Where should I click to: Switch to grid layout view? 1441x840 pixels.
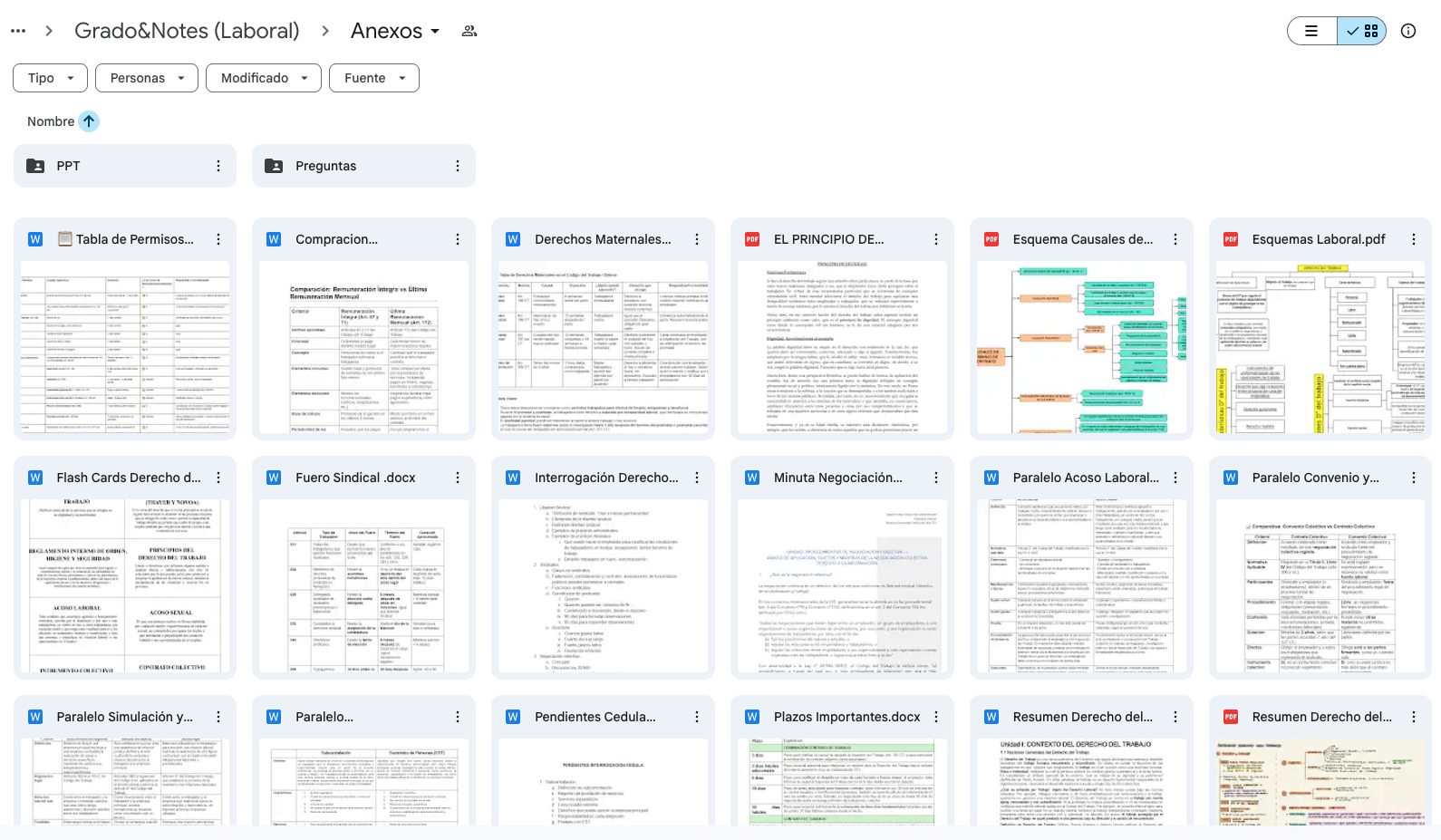pos(1363,31)
